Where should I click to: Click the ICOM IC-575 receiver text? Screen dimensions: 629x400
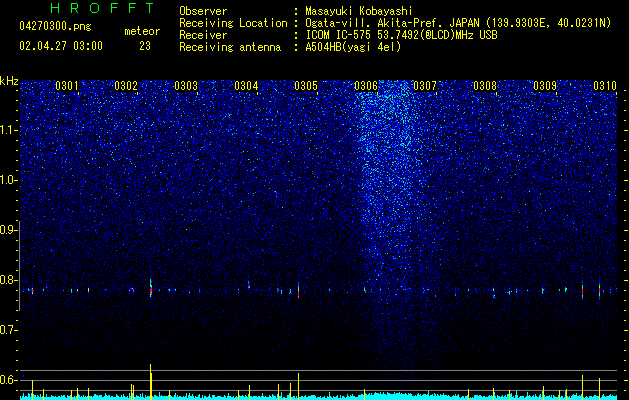[401, 35]
